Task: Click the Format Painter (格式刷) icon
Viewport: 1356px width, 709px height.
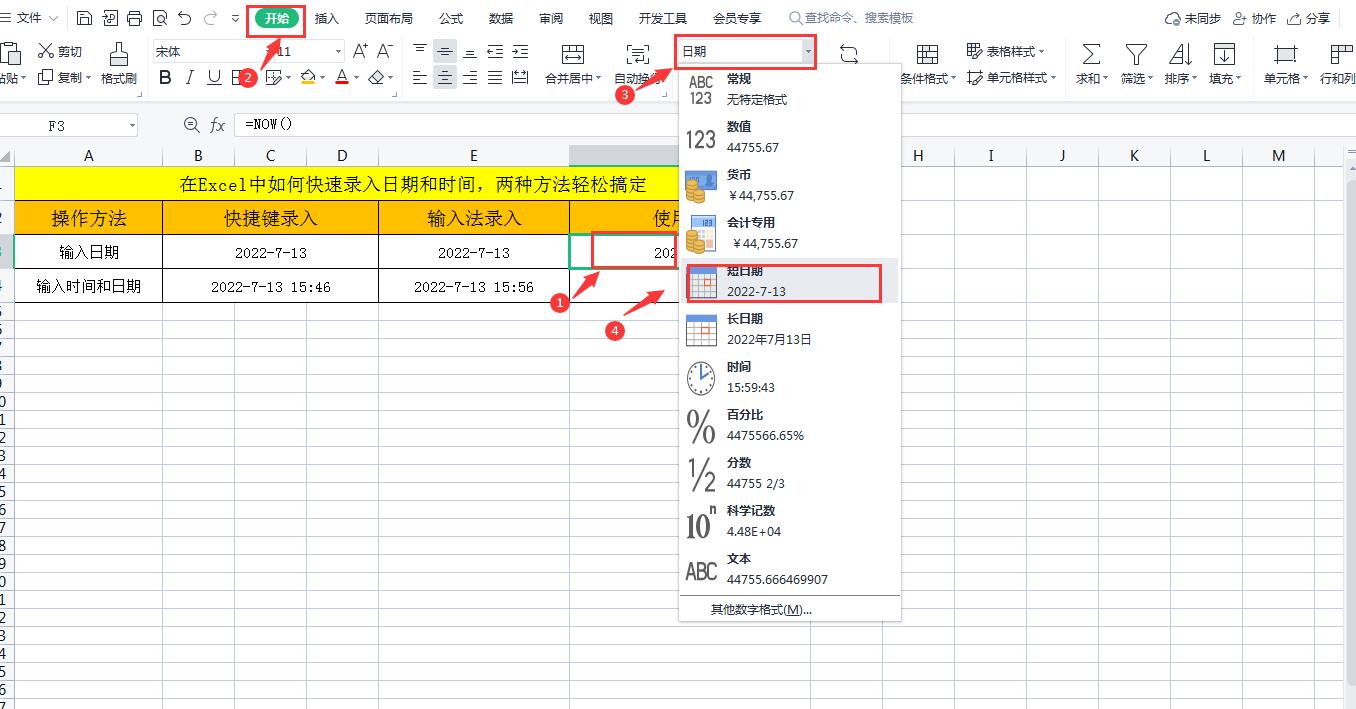Action: [x=118, y=54]
